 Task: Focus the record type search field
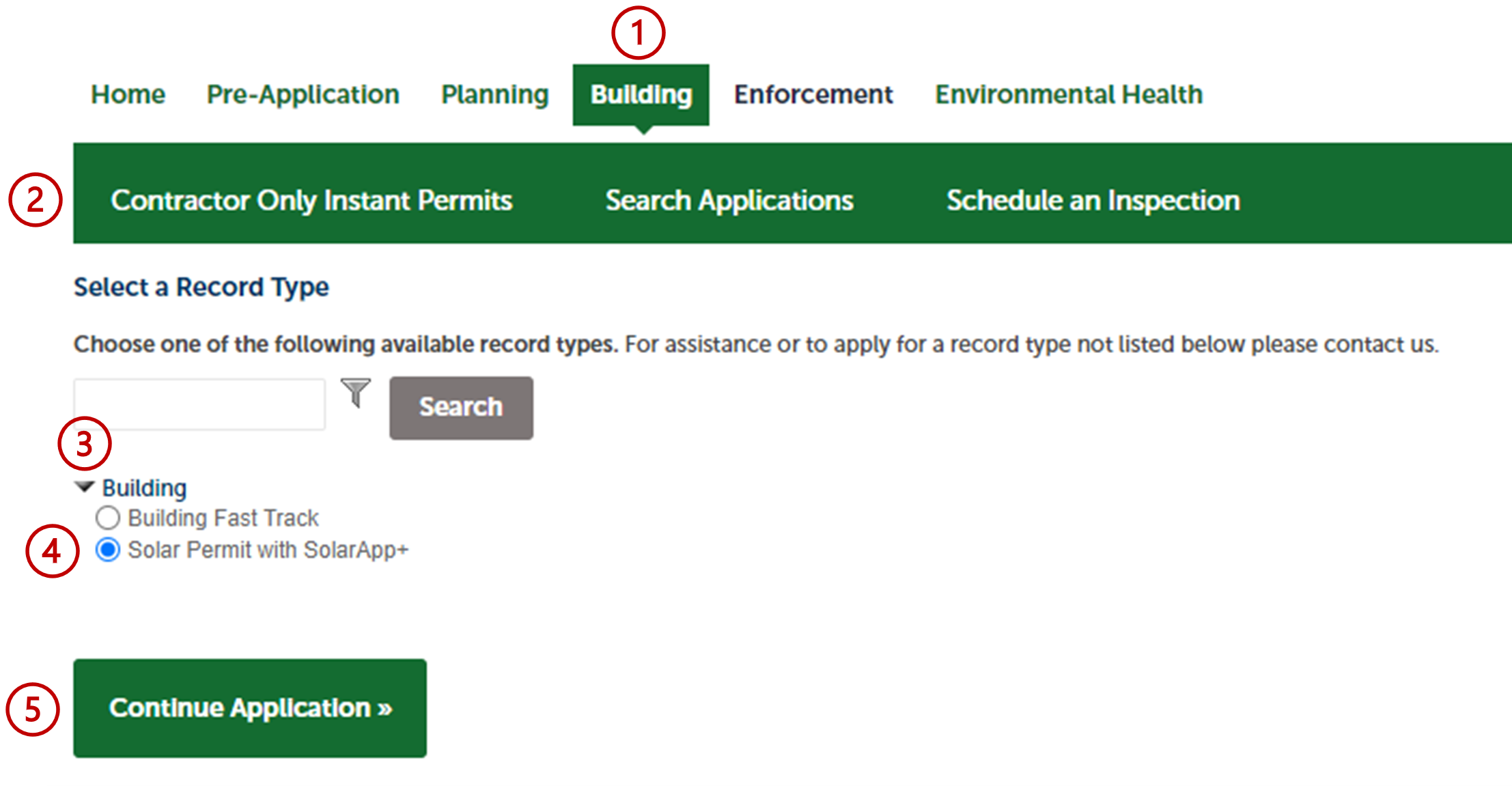point(199,404)
